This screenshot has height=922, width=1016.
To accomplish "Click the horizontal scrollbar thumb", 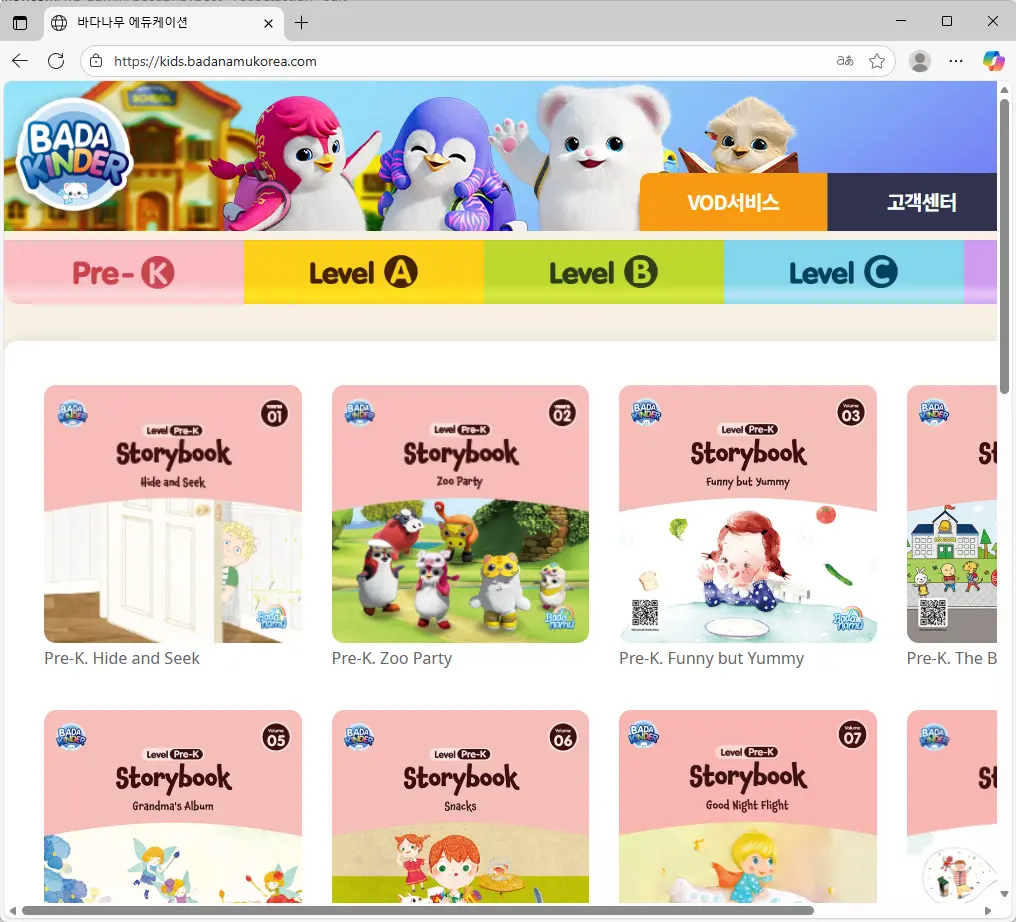I will (418, 911).
